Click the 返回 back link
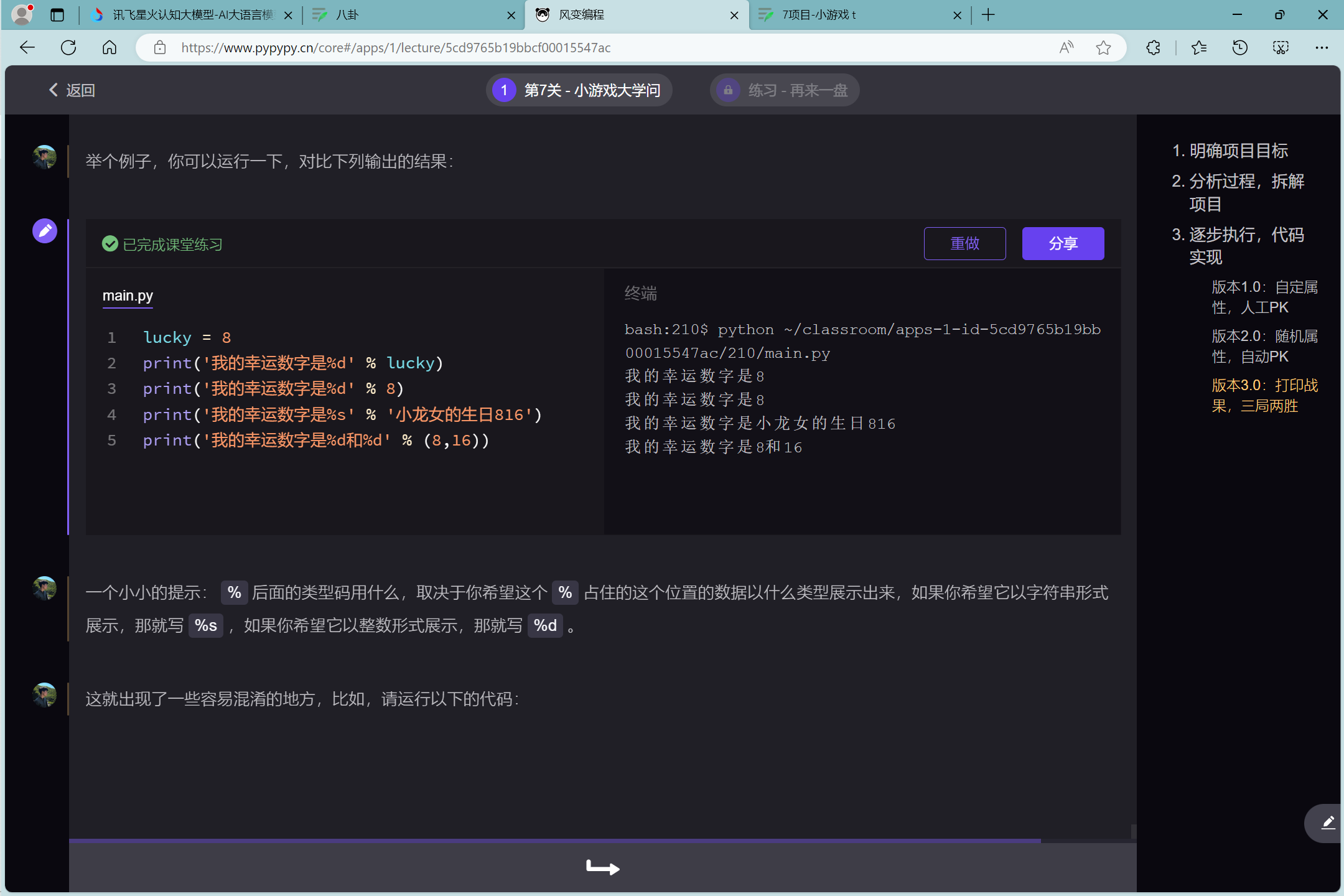This screenshot has width=1344, height=896. coord(72,90)
